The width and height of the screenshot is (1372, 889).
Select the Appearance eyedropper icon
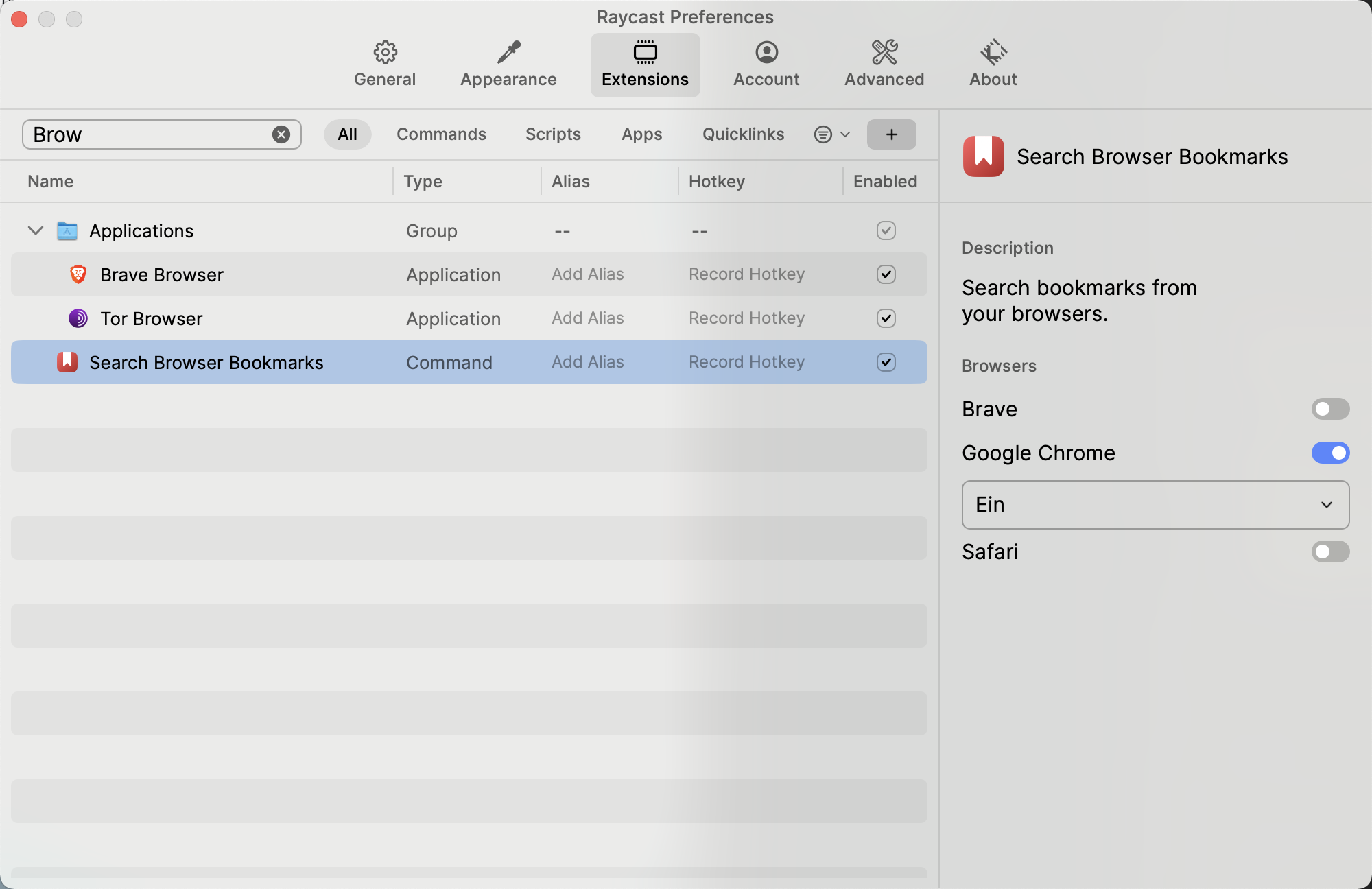coord(508,52)
